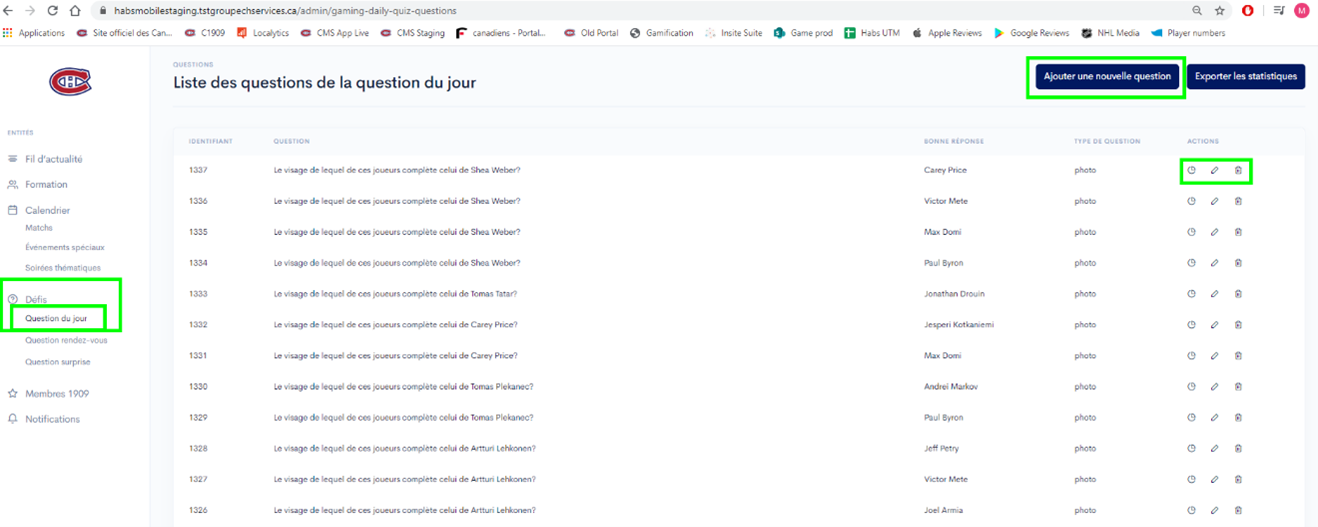1318x527 pixels.
Task: Delete question 1330 with trash icon
Action: [x=1238, y=387]
